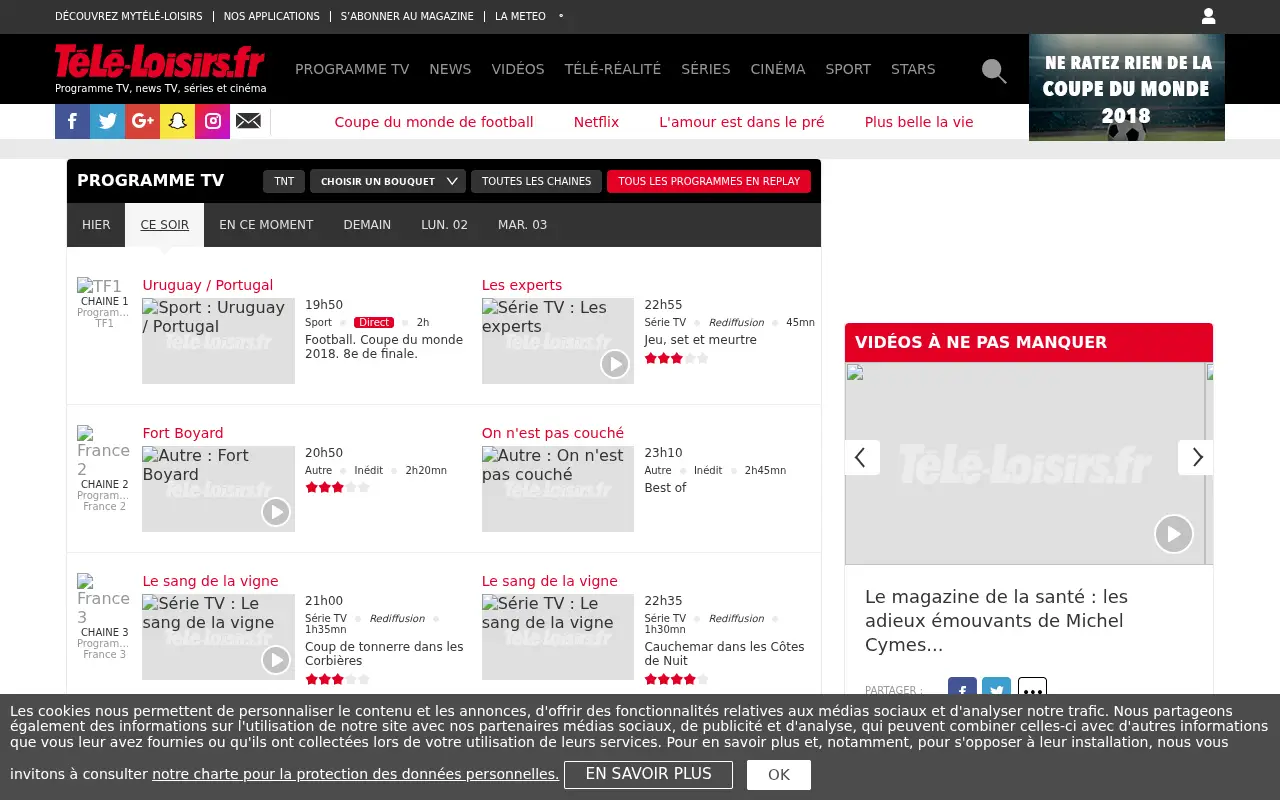Open France 3 channel logo
Image resolution: width=1280 pixels, height=800 pixels.
104,600
